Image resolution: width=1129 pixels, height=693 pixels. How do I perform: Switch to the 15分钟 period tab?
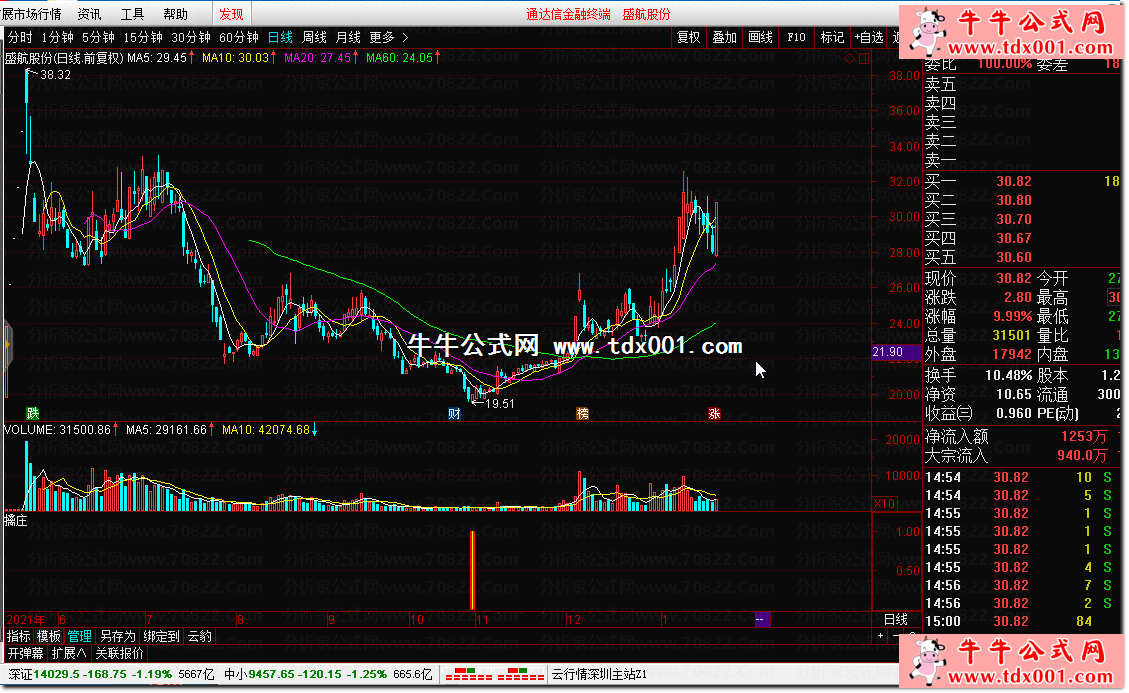pyautogui.click(x=143, y=37)
